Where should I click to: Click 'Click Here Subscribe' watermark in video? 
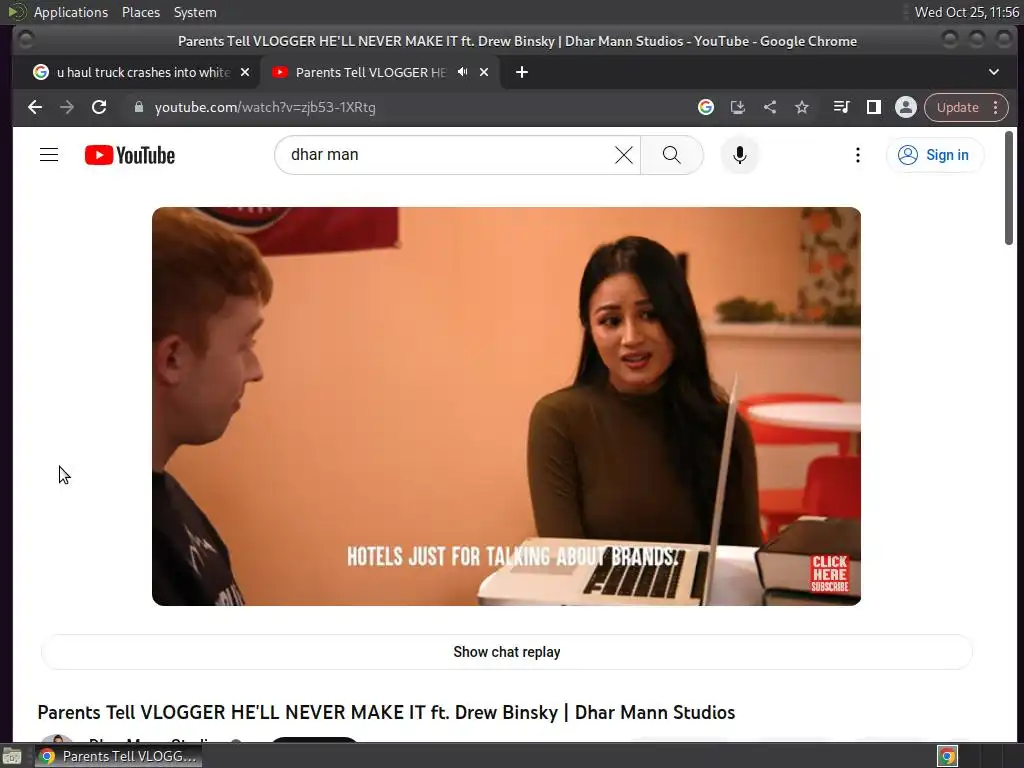pos(829,574)
